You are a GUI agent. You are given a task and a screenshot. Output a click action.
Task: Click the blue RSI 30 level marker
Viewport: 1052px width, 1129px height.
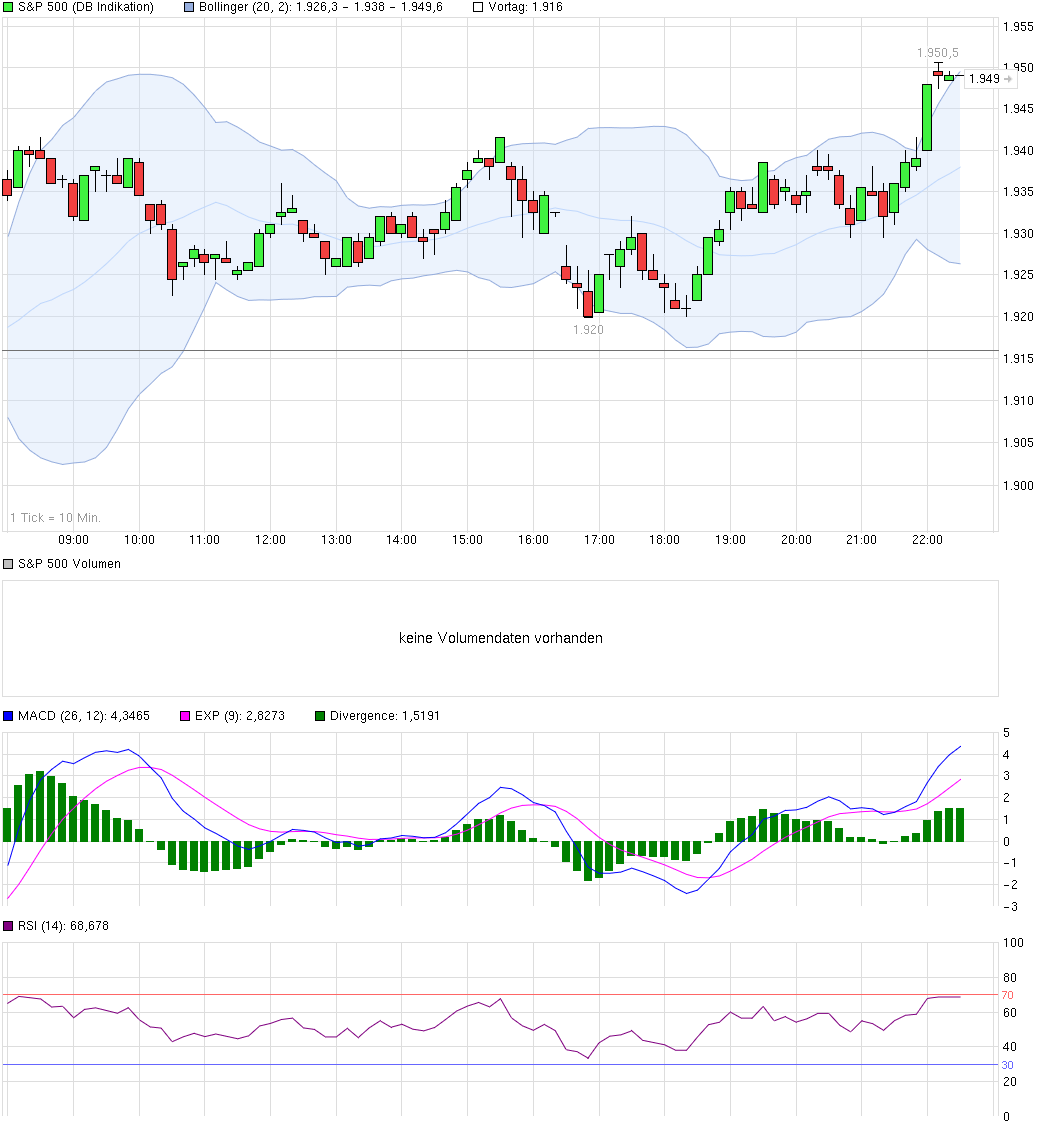tap(1007, 1065)
